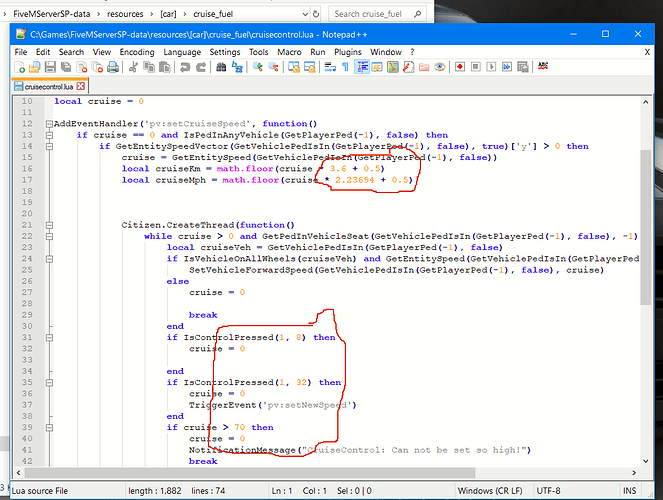Redo the edit via toolbar arrow
The image size is (663, 500).
tap(201, 67)
